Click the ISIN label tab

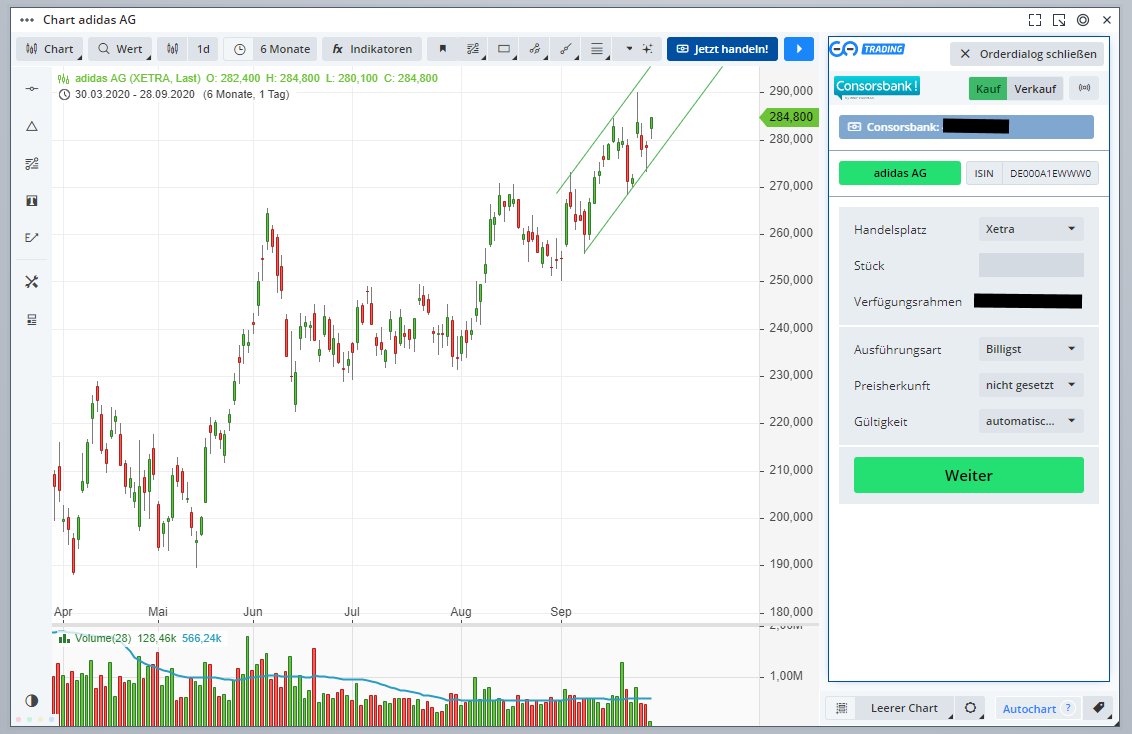coord(984,173)
